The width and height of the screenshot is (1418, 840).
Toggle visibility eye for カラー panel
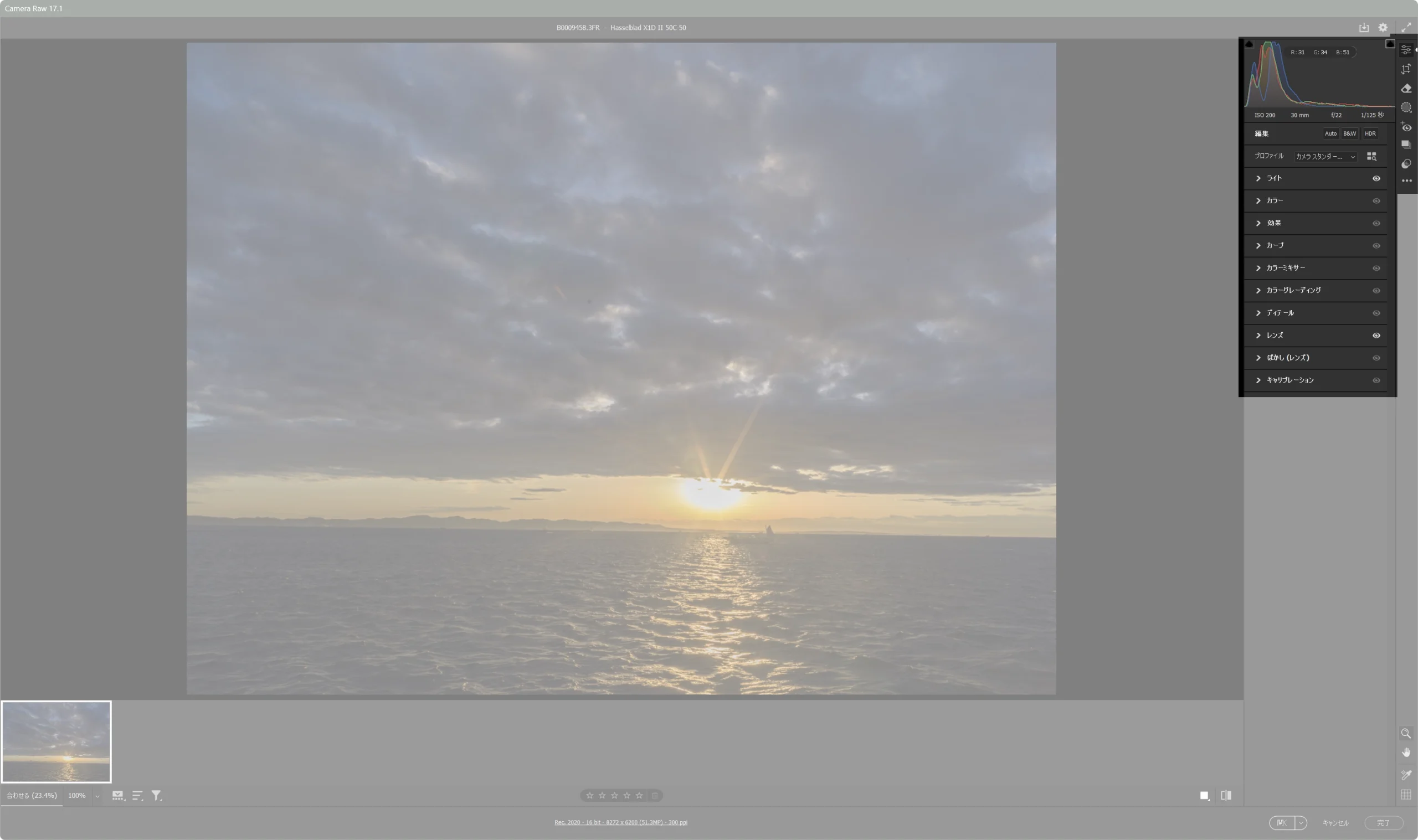coord(1376,201)
